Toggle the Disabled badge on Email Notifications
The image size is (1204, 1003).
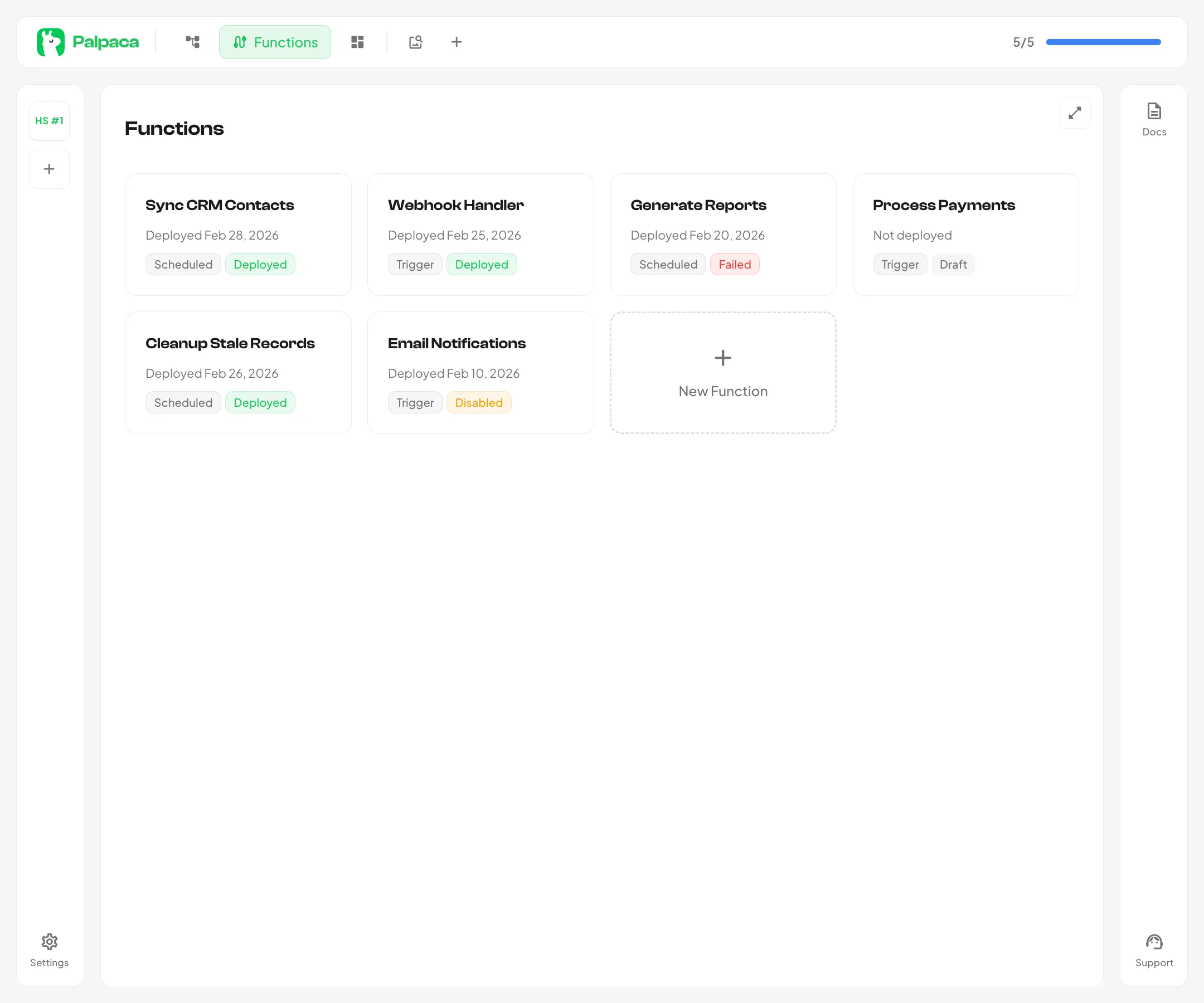[x=479, y=402]
